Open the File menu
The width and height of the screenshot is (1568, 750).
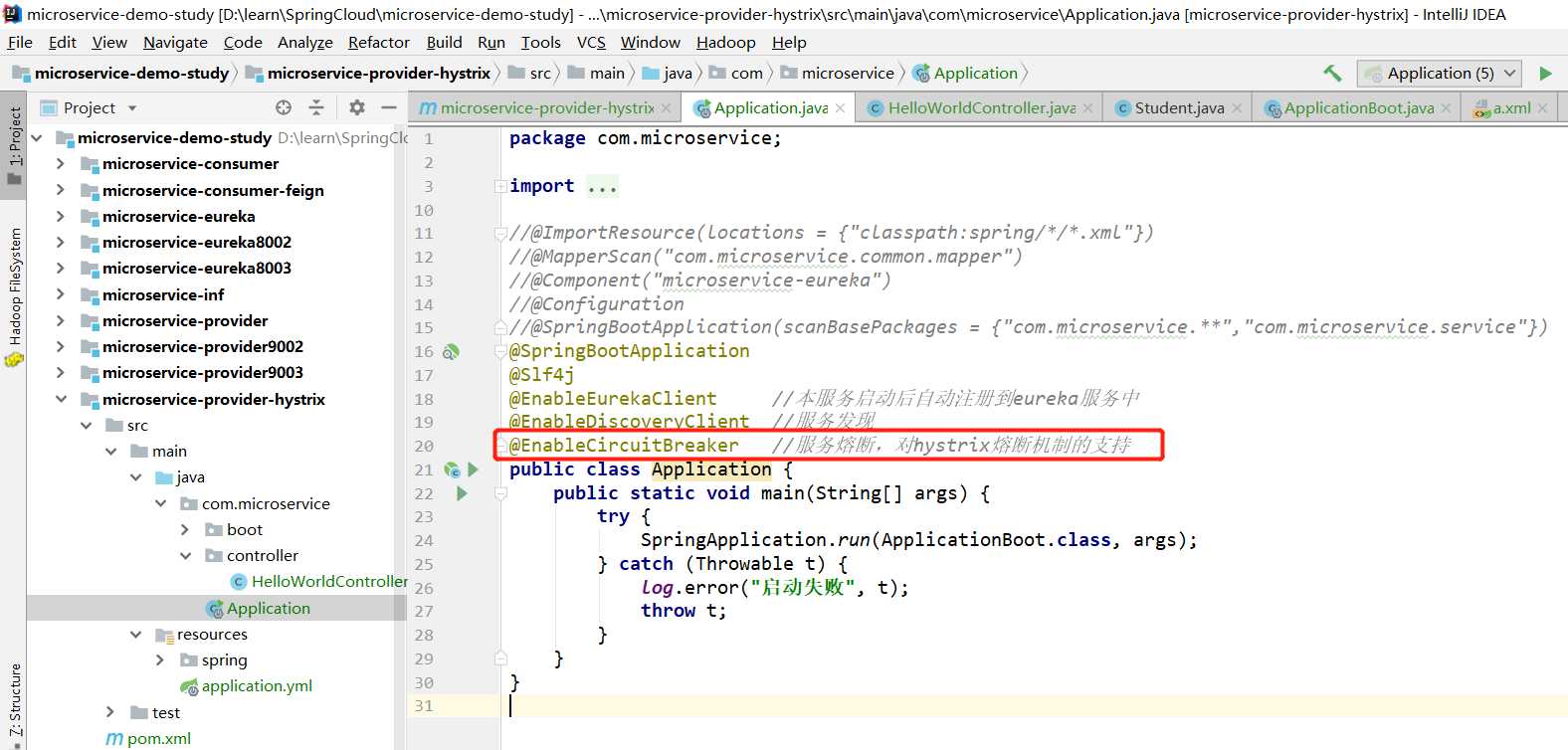20,43
